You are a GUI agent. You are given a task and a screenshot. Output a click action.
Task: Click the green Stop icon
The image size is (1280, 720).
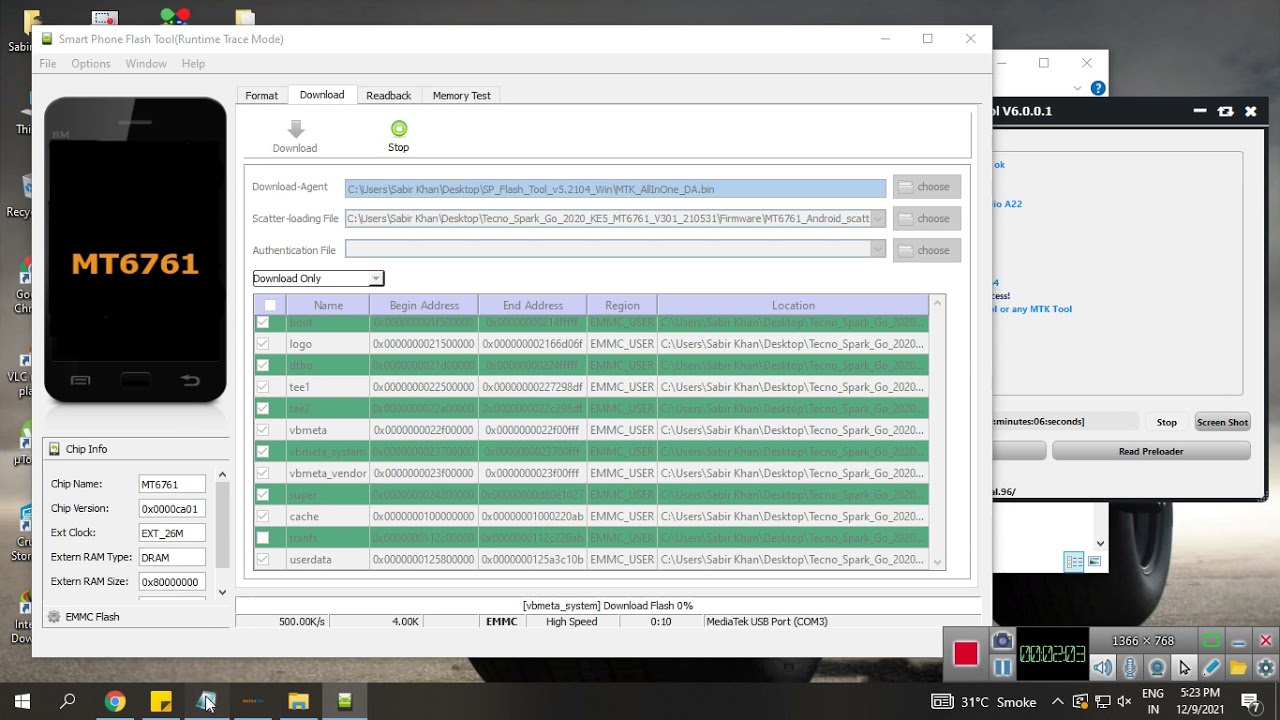coord(399,128)
